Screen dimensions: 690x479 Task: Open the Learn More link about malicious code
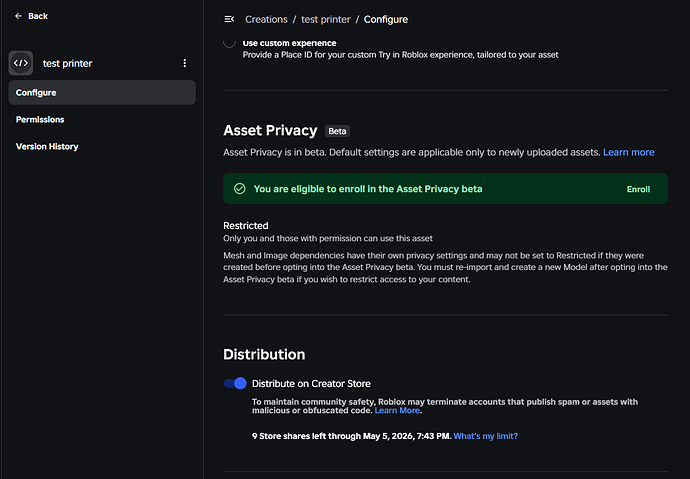coord(397,411)
